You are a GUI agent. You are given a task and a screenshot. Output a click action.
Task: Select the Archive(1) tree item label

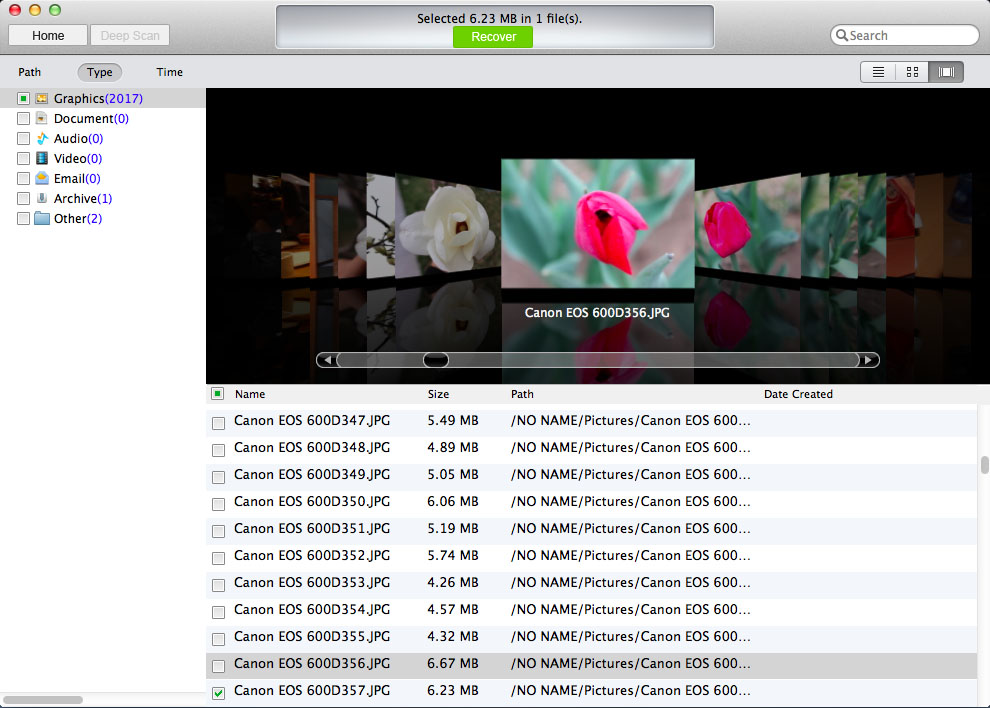(83, 198)
